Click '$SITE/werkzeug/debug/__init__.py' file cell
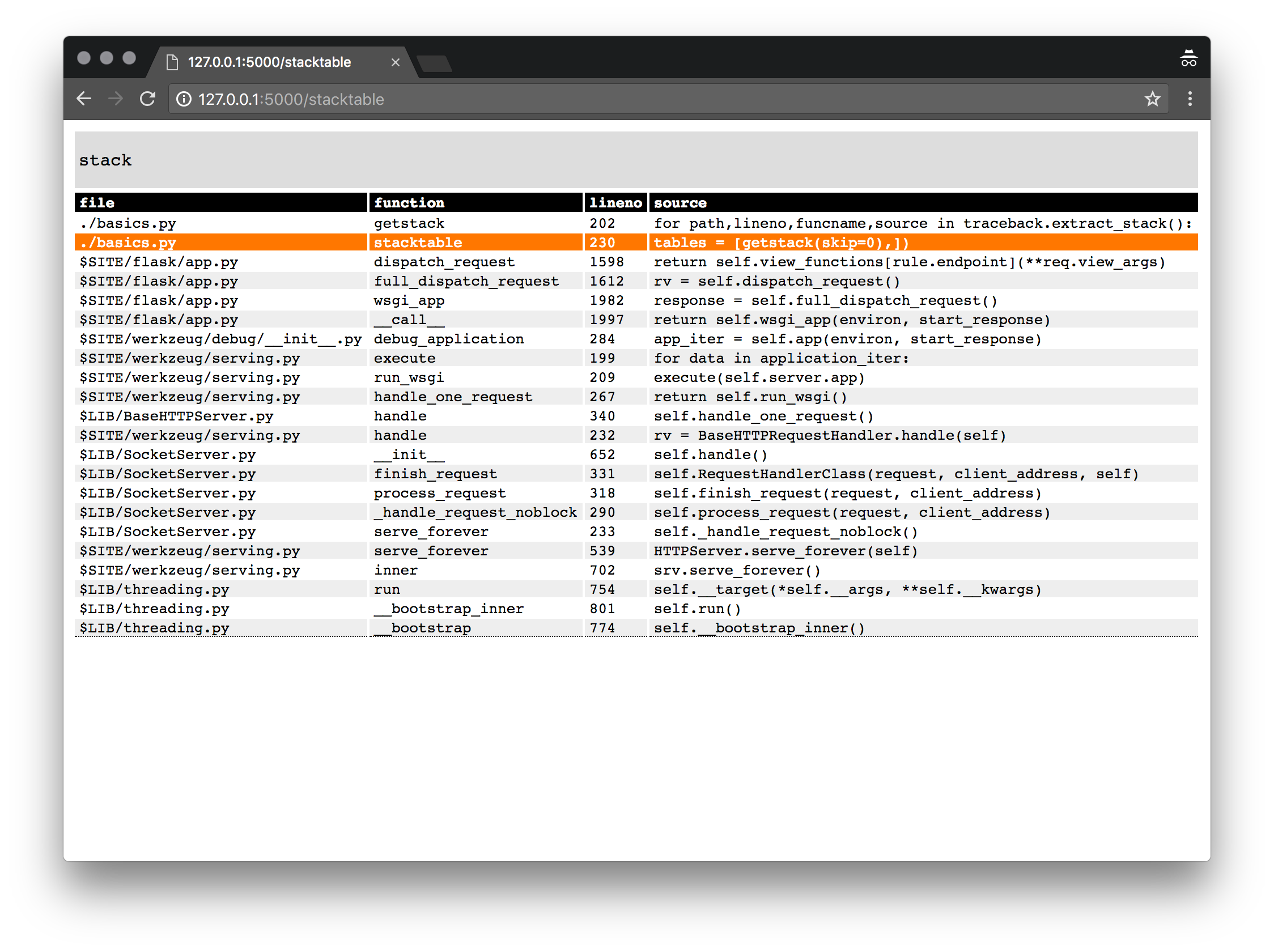Screen dimensions: 1274x952 pos(221,339)
